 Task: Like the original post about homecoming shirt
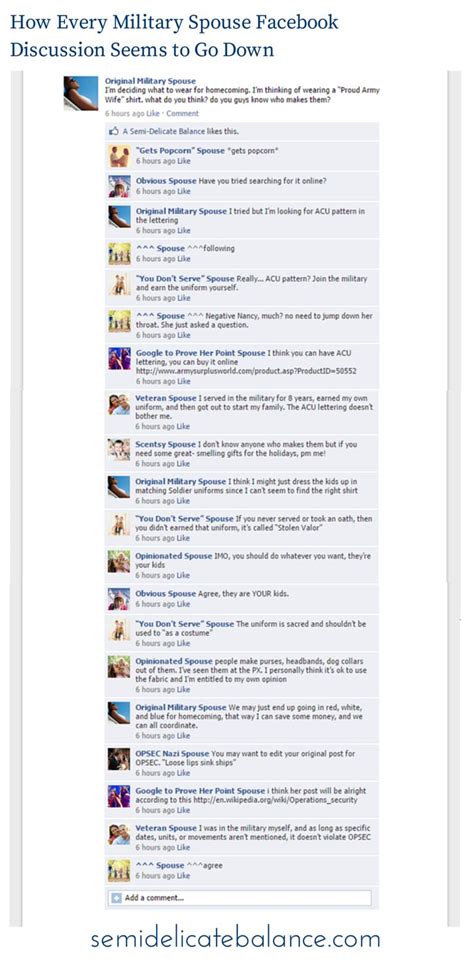tap(153, 113)
